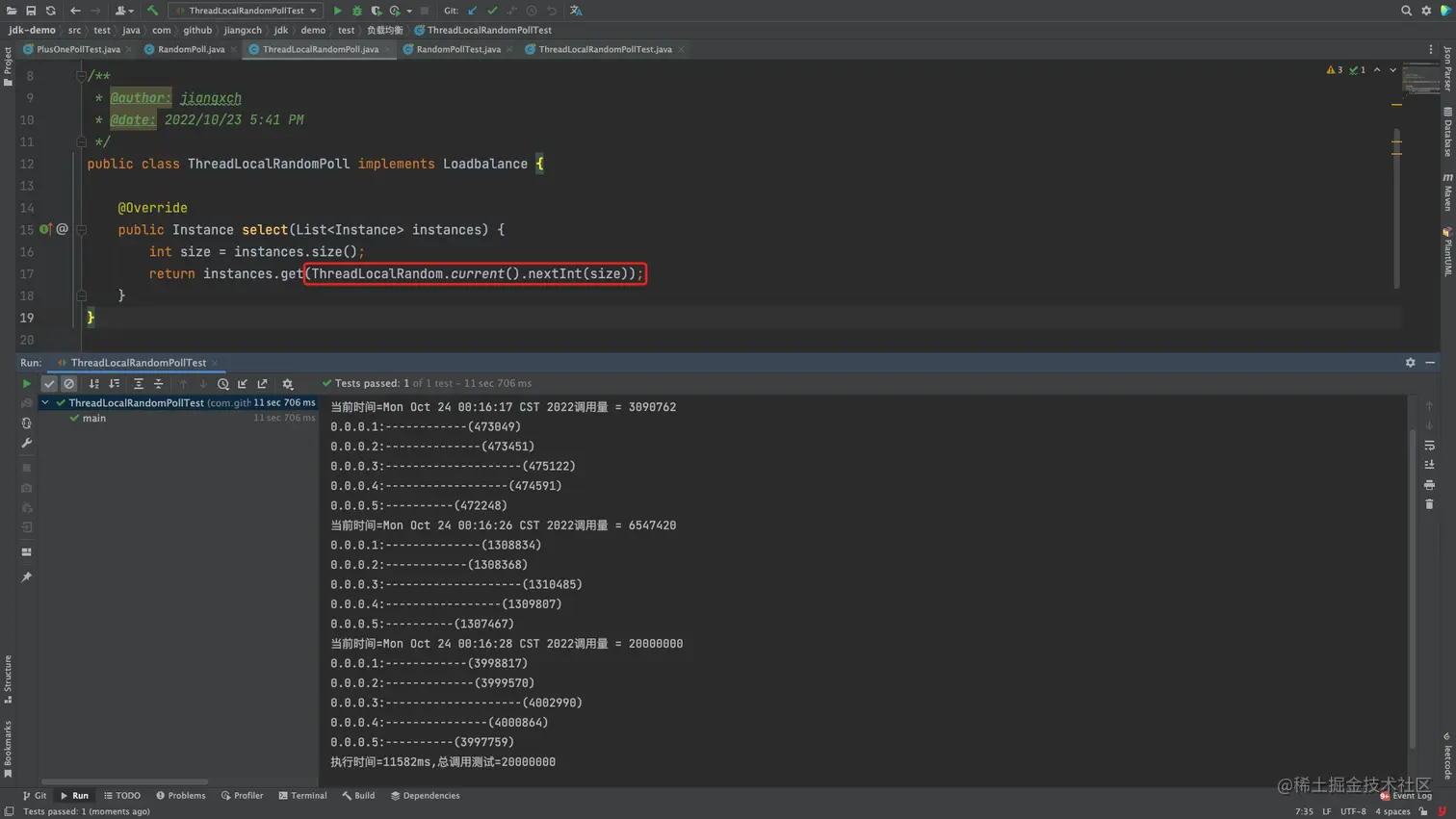Open test history with the clock icon
Screen dimensions: 1456x819
coord(222,383)
